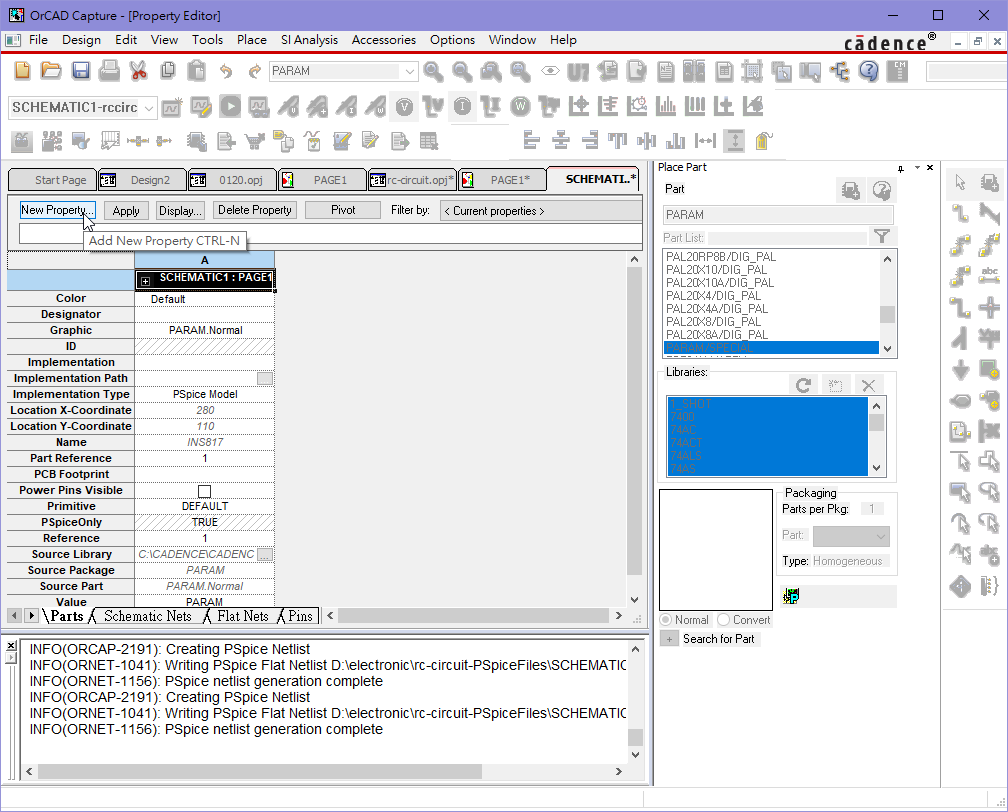Click the Remove library X icon
Viewport: 1008px width, 812px height.
[868, 385]
